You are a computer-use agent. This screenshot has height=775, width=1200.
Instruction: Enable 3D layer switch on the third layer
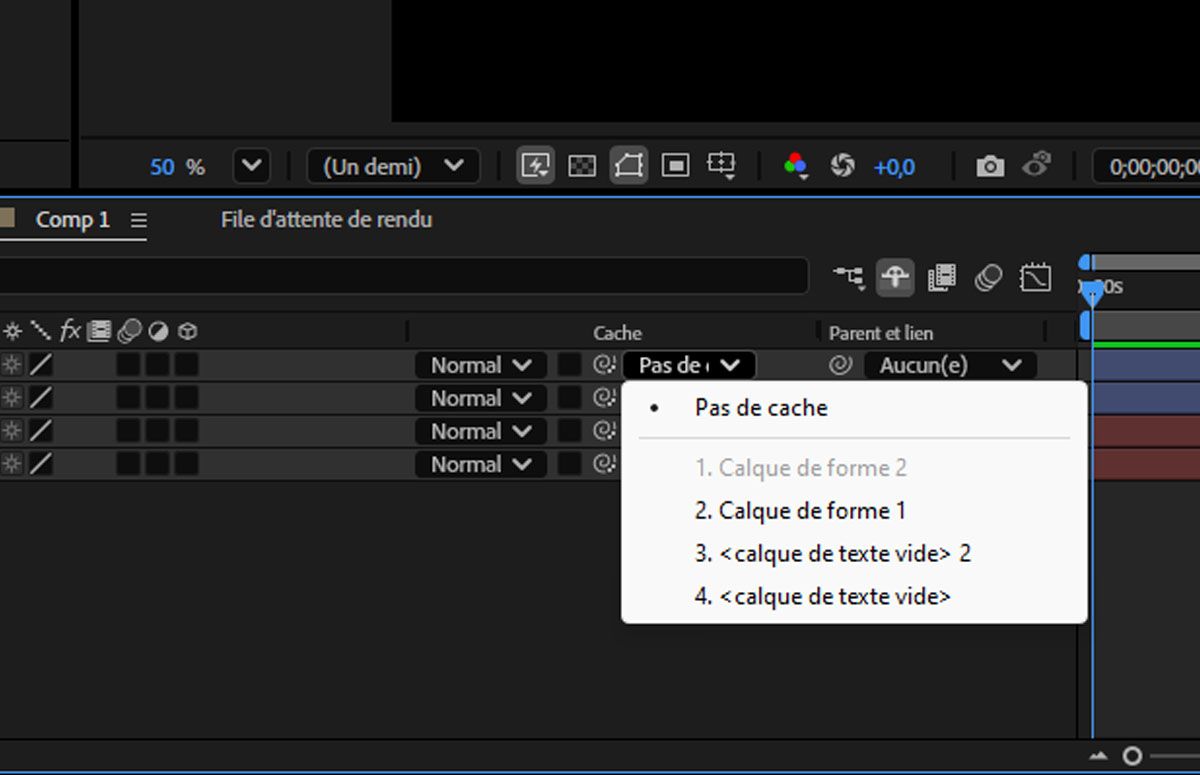187,431
